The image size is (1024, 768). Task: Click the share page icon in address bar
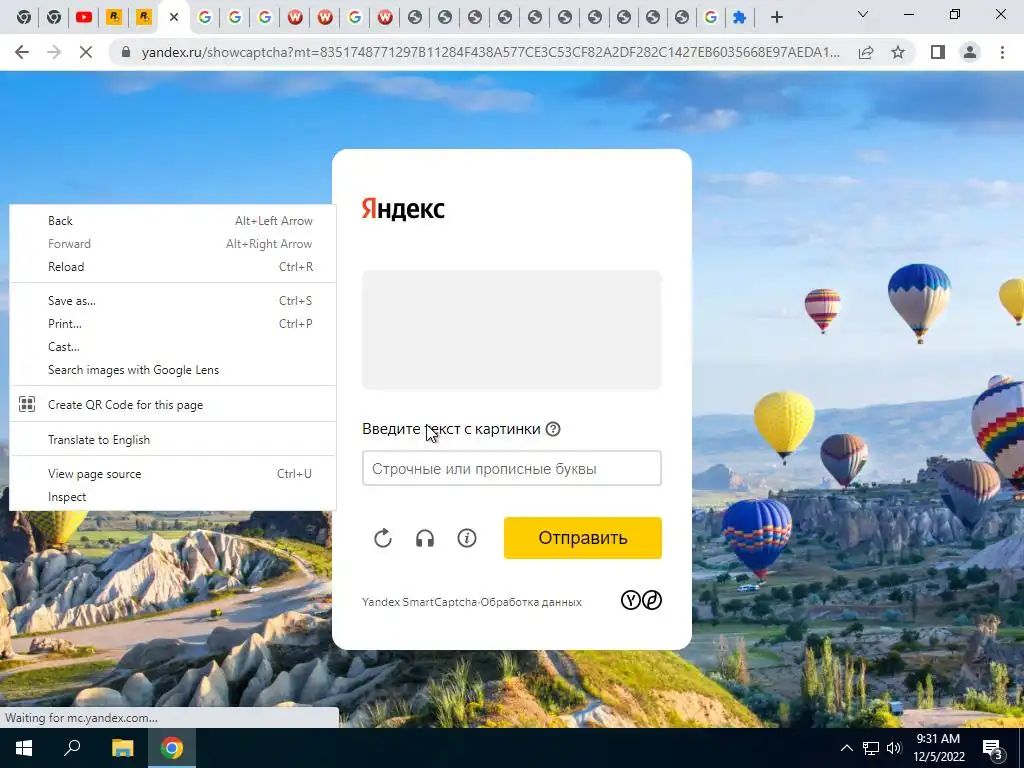(x=866, y=52)
